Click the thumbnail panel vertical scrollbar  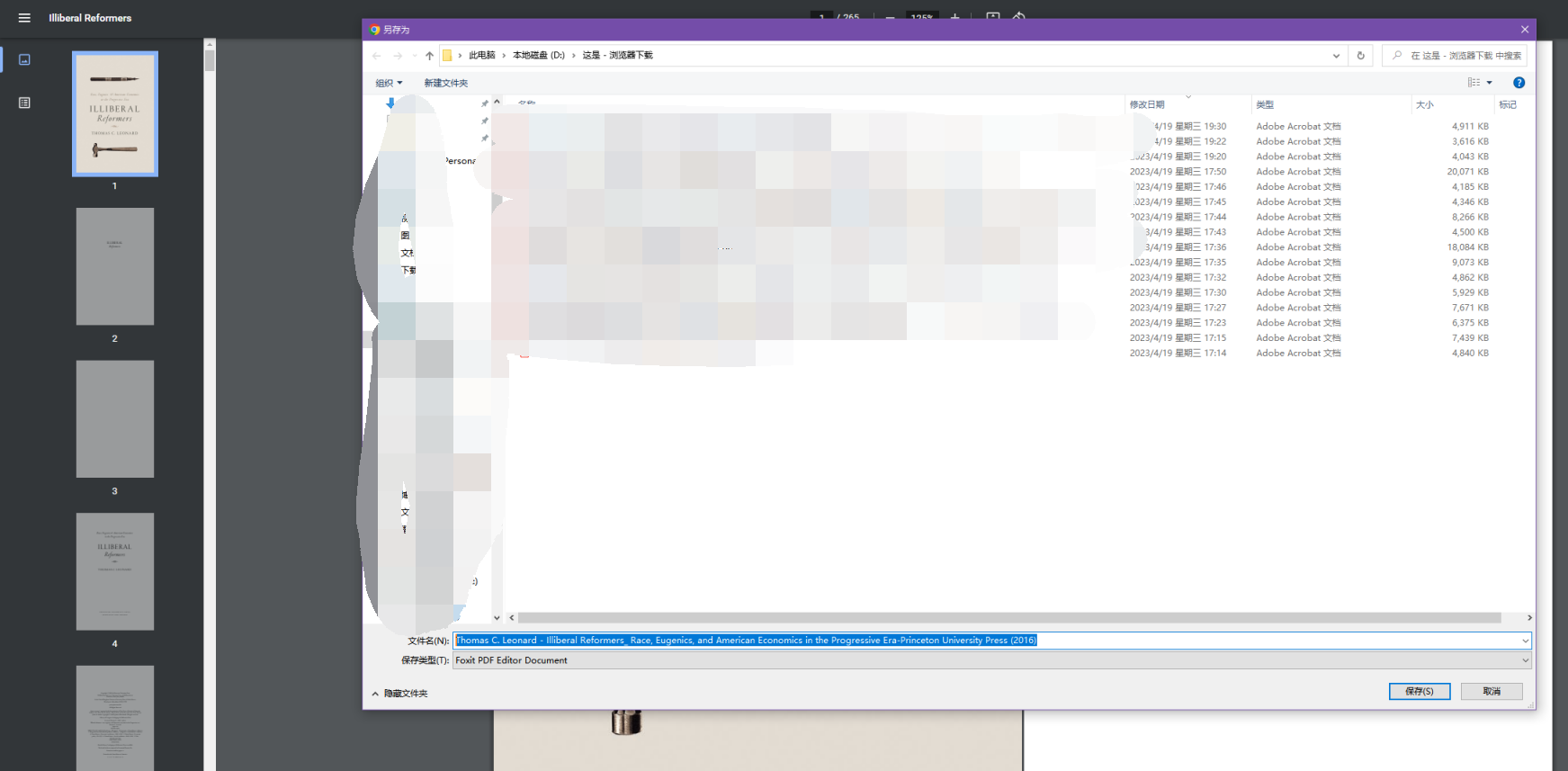[x=210, y=60]
